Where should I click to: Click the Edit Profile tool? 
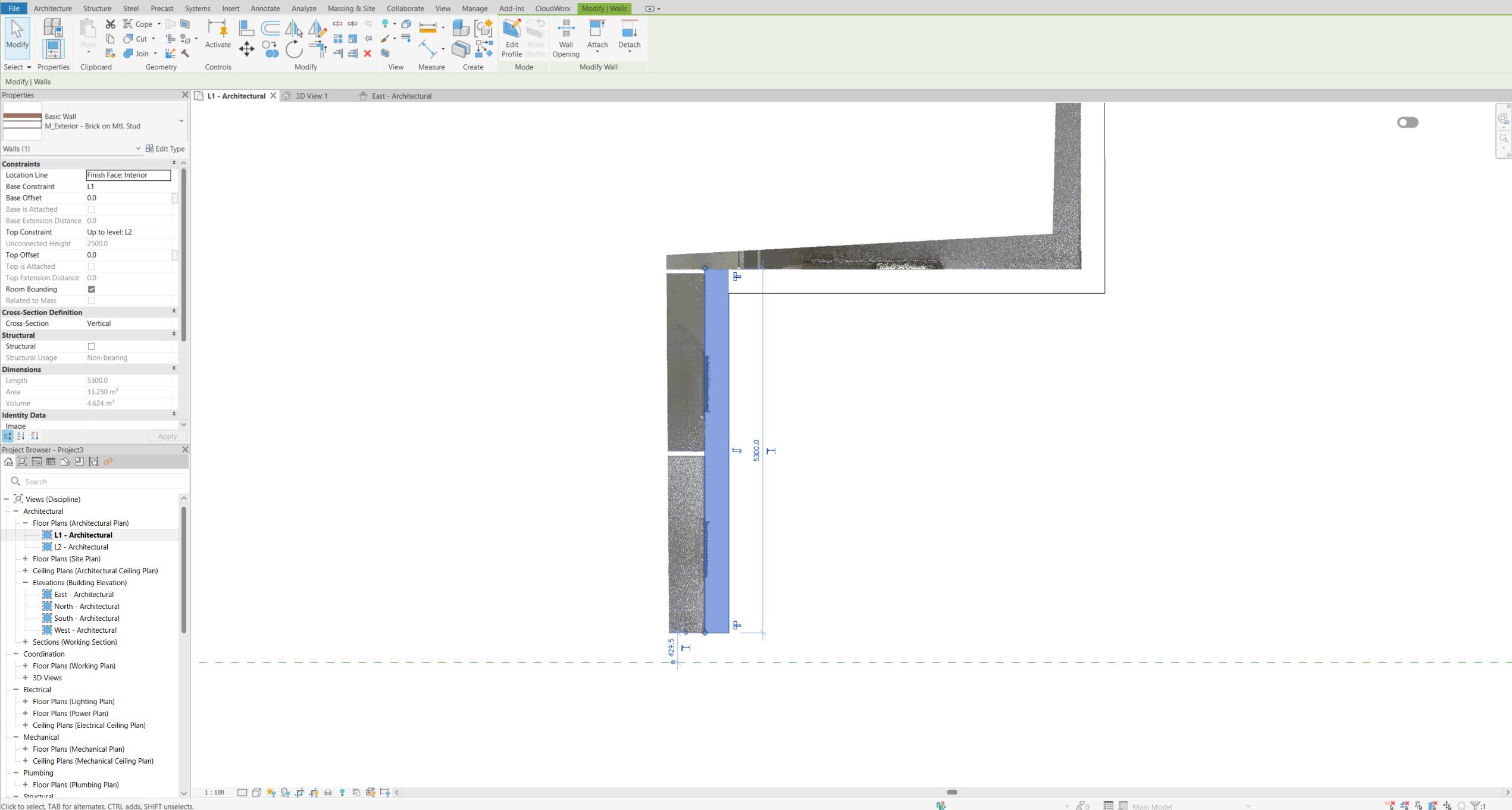tap(511, 37)
